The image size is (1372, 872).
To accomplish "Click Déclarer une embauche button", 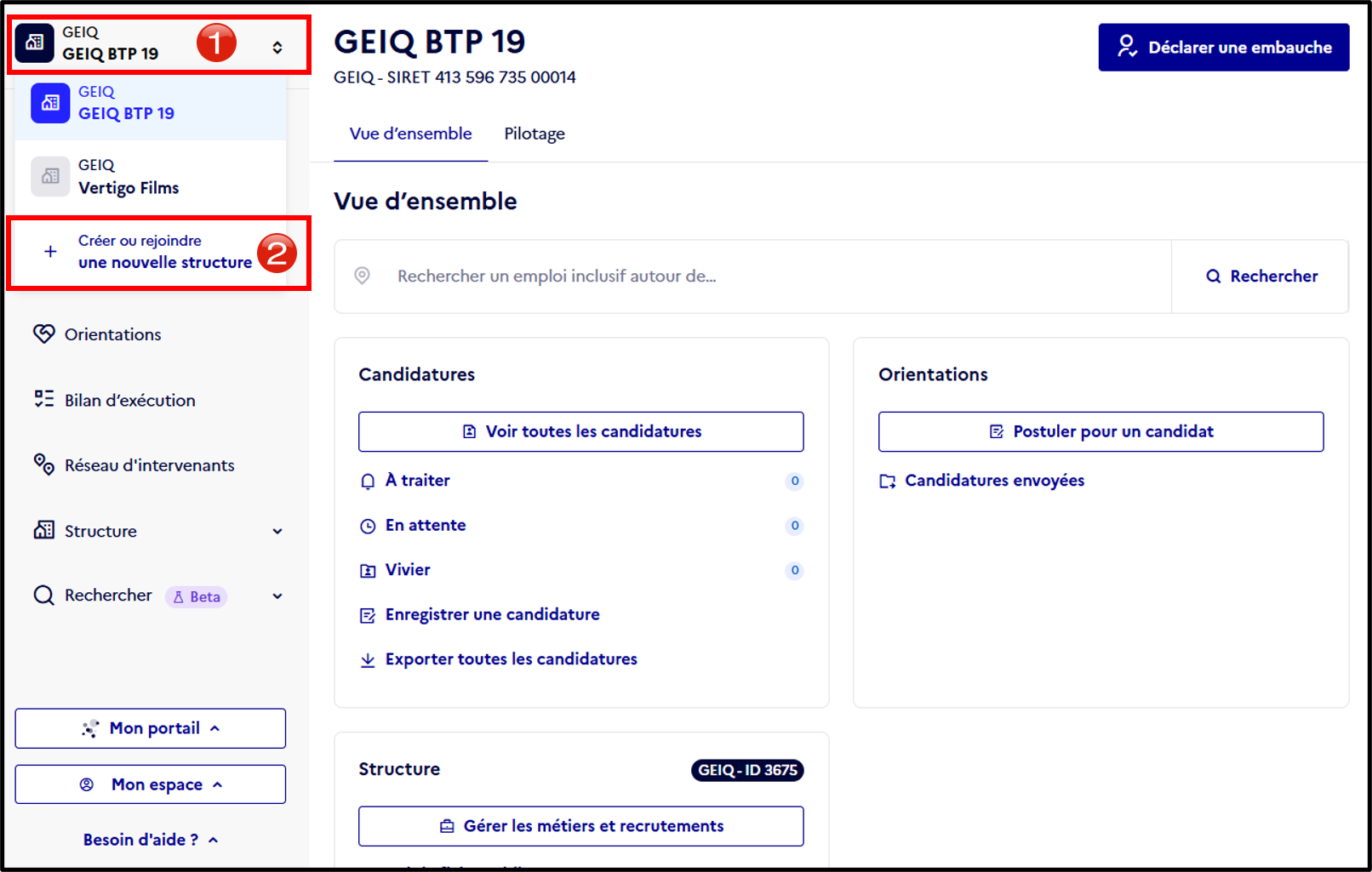I will pyautogui.click(x=1224, y=48).
